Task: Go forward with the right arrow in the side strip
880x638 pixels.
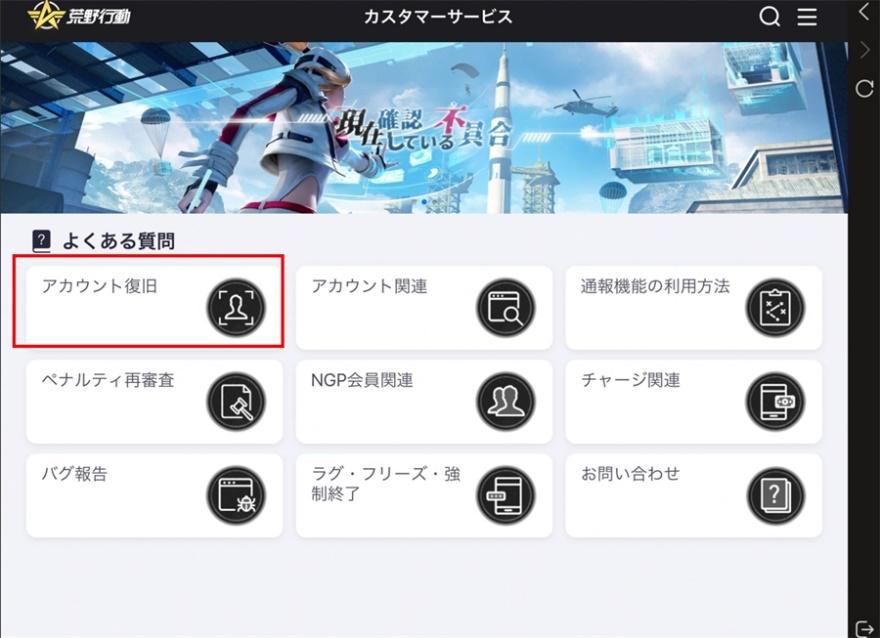Action: (x=864, y=50)
